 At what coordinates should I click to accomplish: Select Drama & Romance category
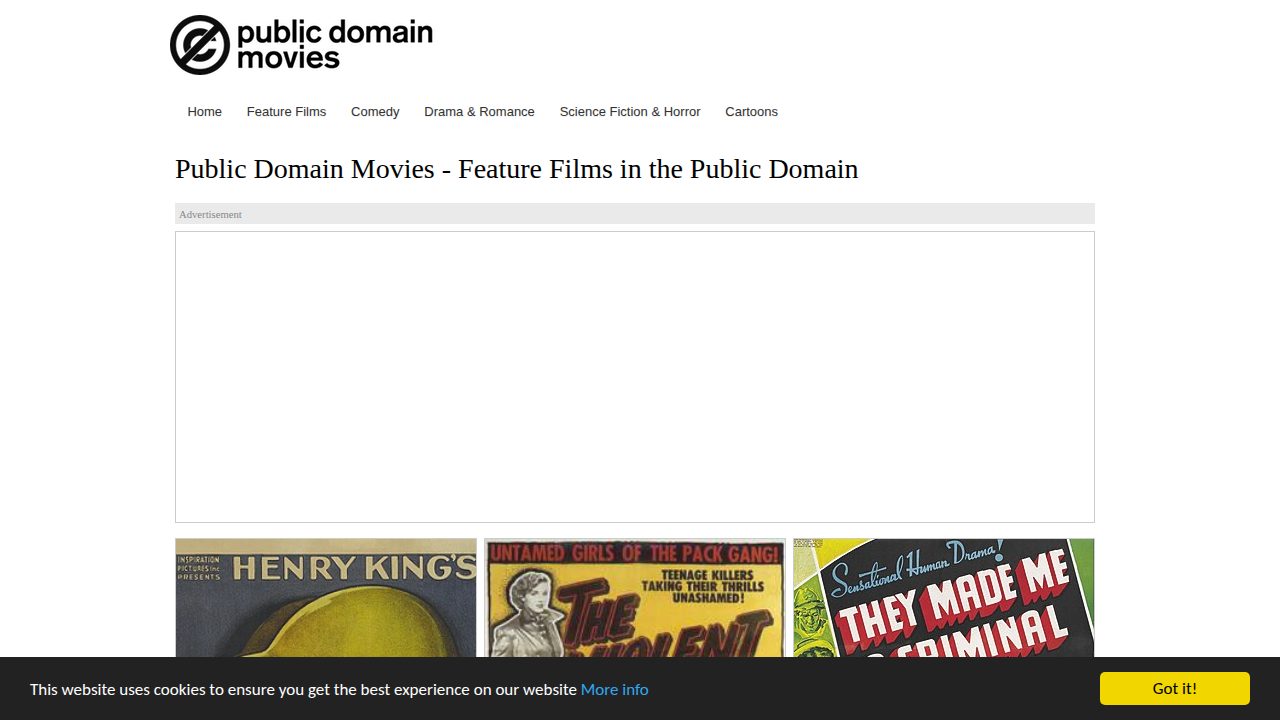coord(479,112)
